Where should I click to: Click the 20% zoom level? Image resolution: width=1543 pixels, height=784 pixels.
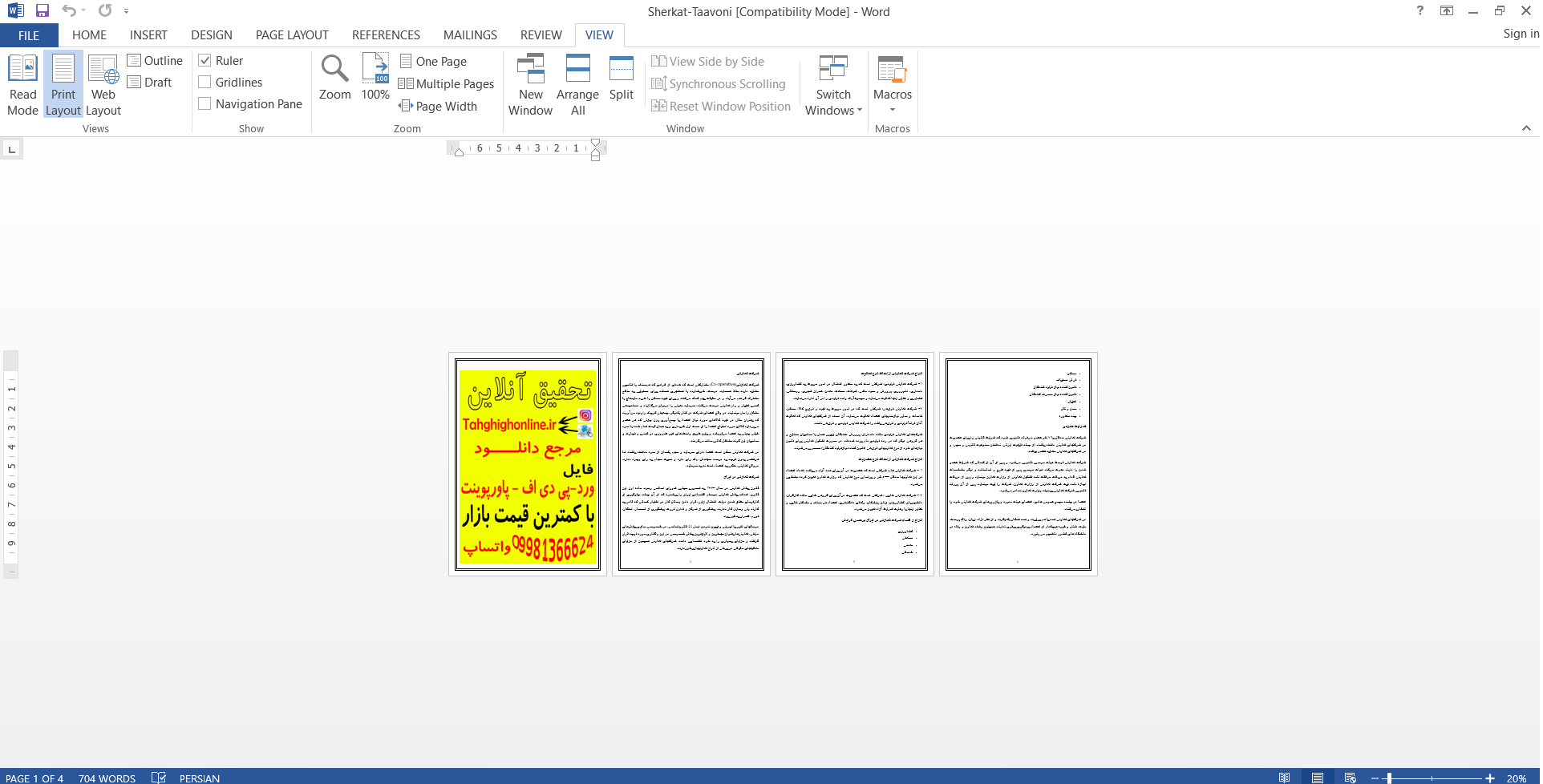1516,778
